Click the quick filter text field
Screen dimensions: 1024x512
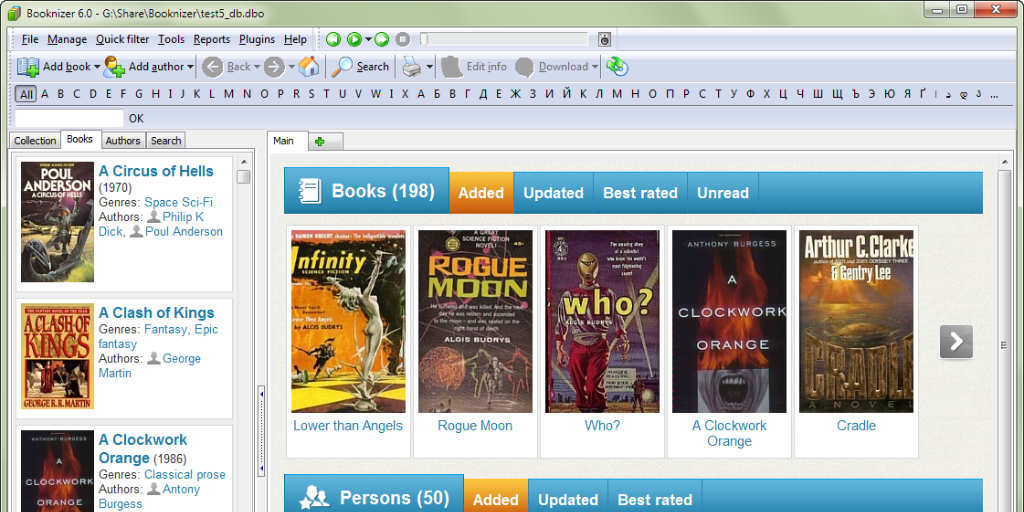pos(69,118)
